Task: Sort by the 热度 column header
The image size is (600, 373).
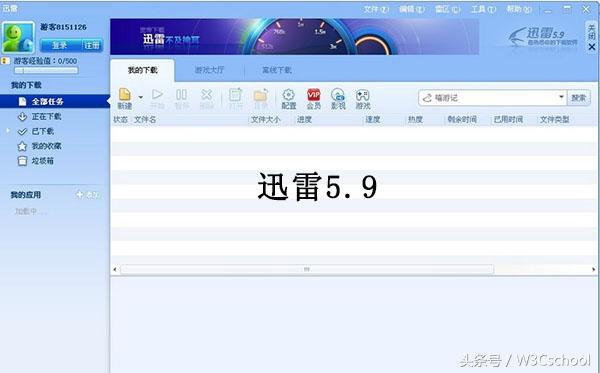Action: click(x=415, y=119)
